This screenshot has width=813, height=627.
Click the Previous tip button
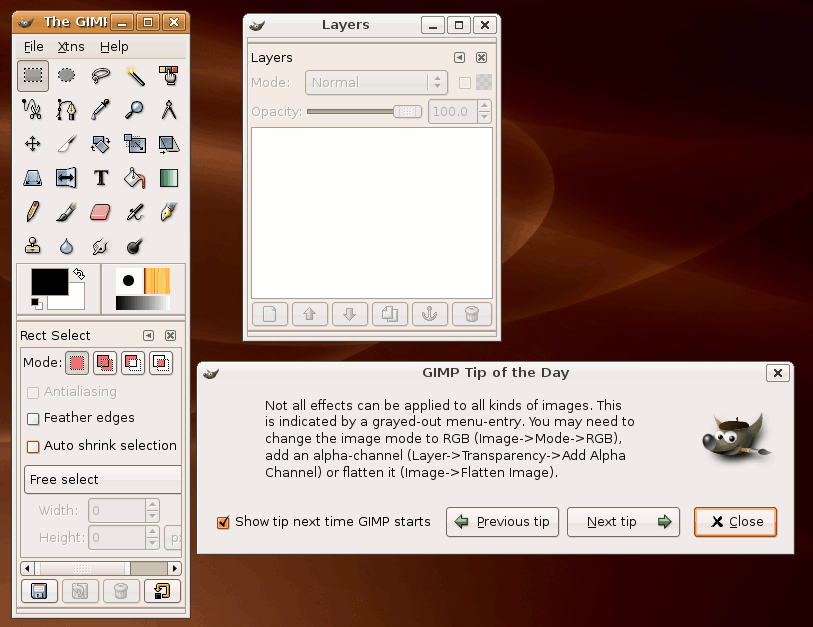[x=502, y=522]
